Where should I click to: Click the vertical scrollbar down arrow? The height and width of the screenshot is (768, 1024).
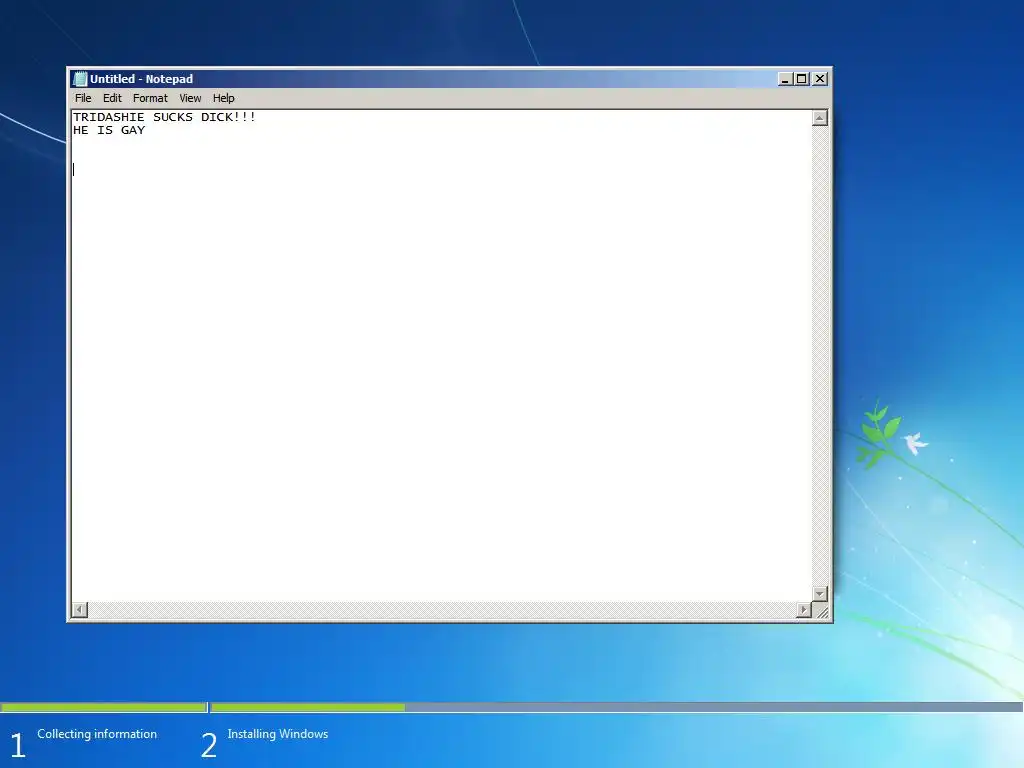pyautogui.click(x=820, y=594)
